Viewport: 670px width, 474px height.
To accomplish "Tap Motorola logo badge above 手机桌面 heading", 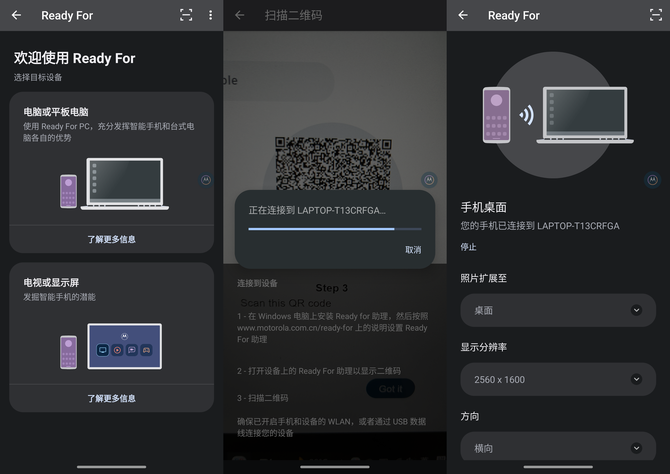I will (x=652, y=180).
